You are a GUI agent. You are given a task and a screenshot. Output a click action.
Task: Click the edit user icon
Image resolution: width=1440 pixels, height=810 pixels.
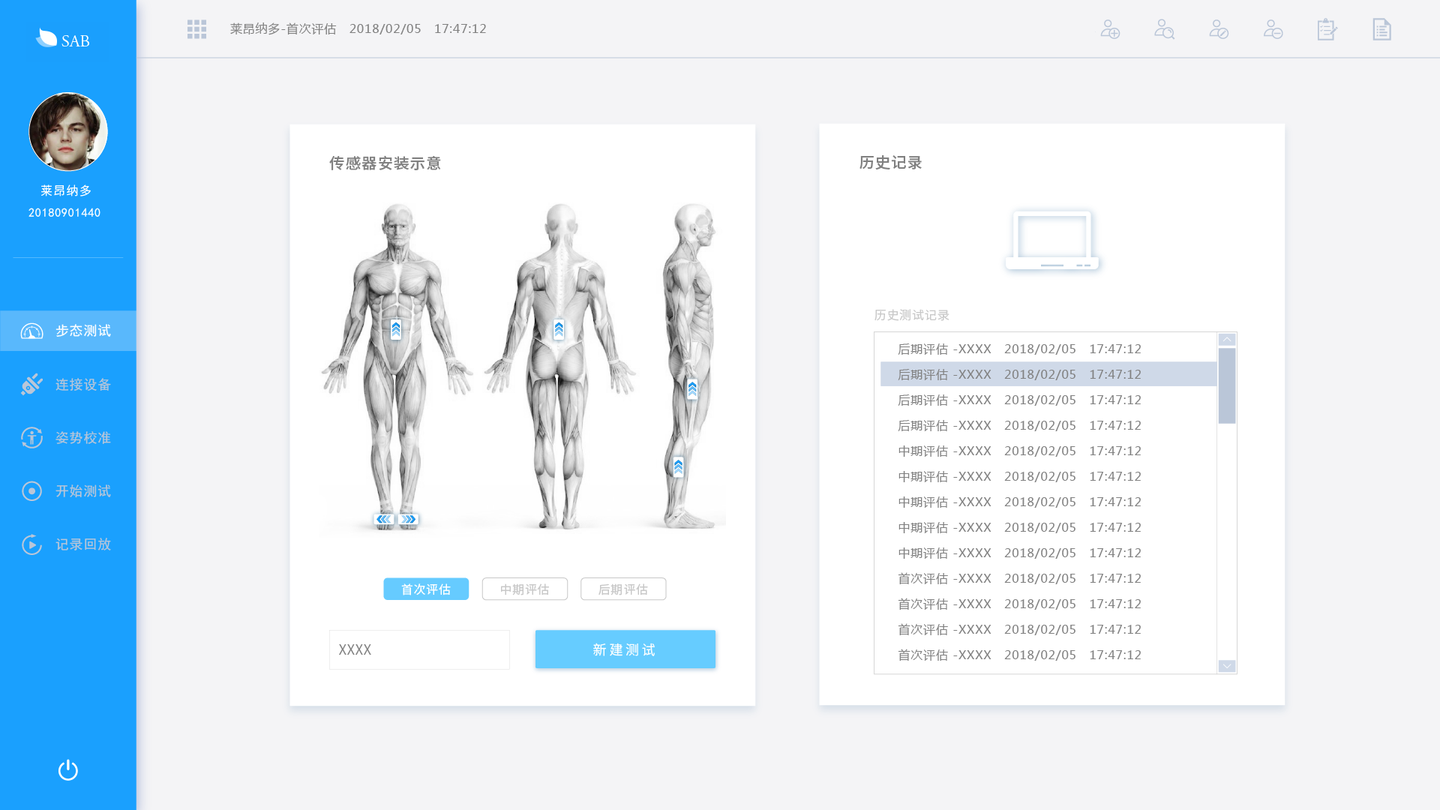(1218, 29)
